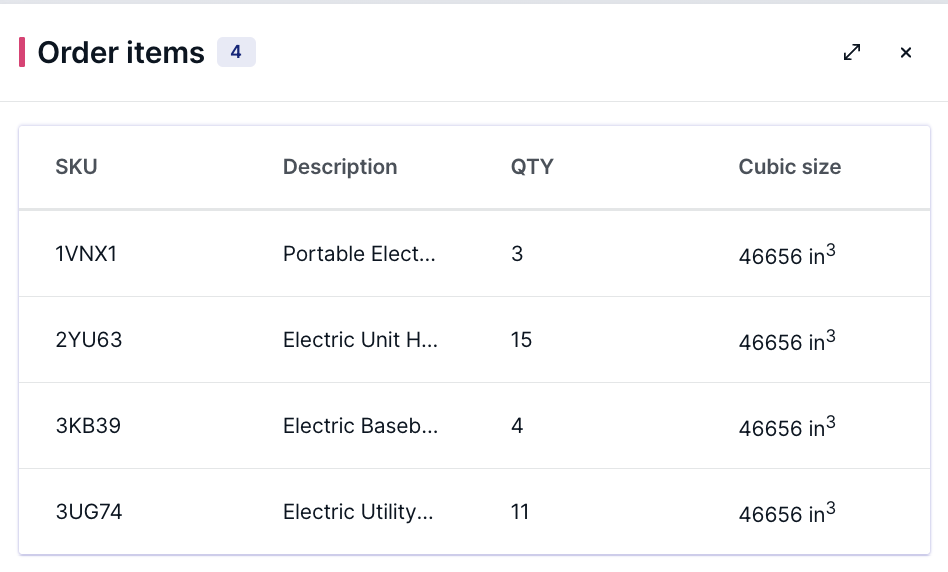Select SKU 3KB39 row
948x572 pixels.
click(475, 426)
